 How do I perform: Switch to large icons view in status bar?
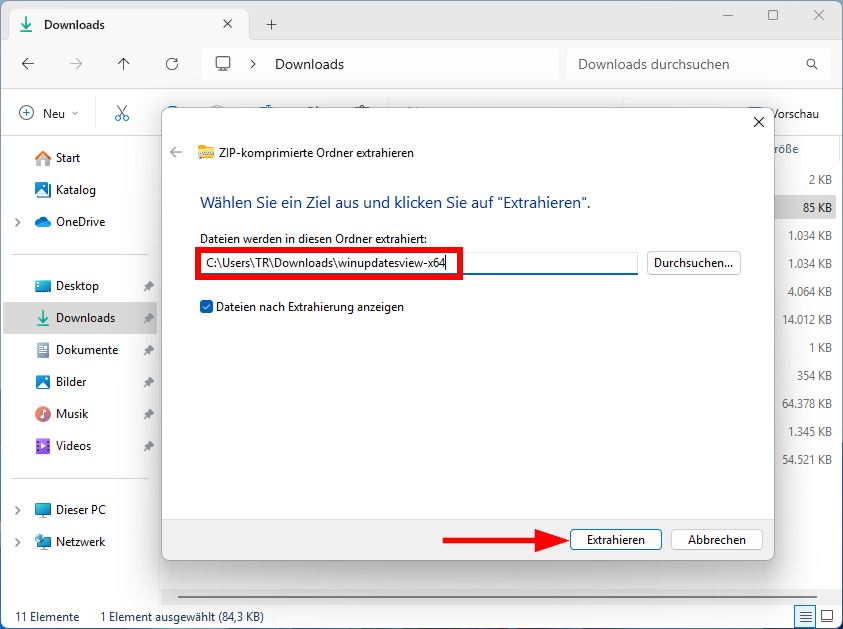(x=826, y=616)
